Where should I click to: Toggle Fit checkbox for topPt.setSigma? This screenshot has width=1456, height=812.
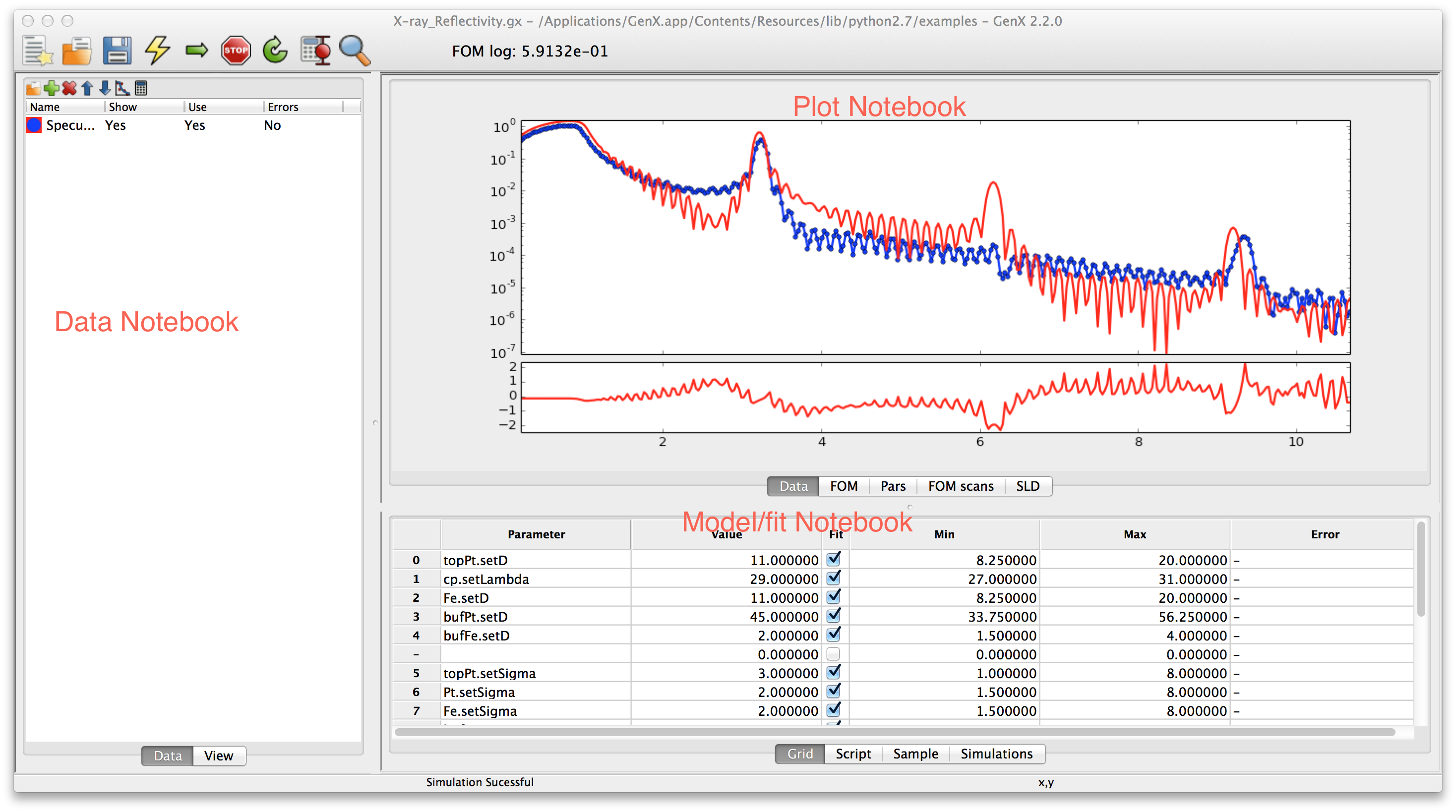click(x=833, y=672)
